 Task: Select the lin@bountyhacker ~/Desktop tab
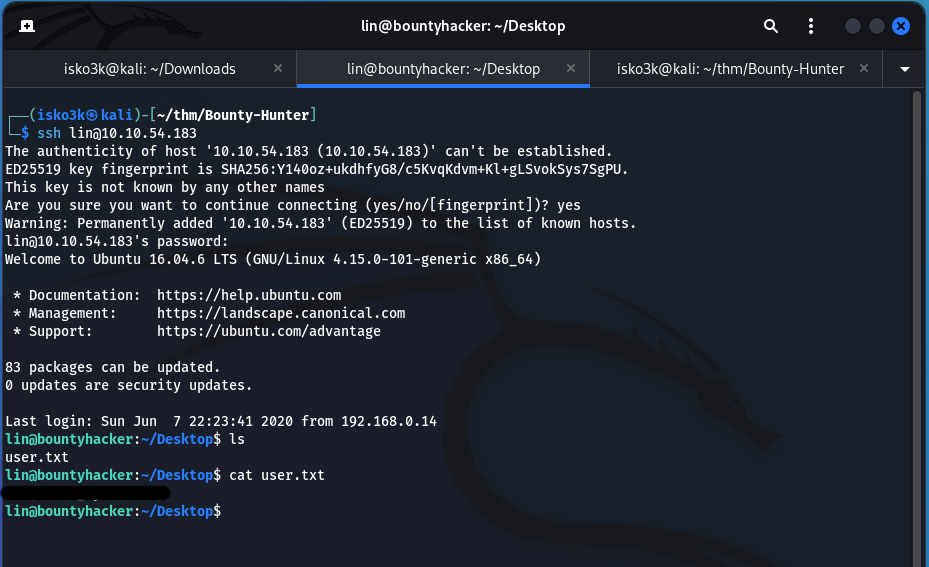443,69
